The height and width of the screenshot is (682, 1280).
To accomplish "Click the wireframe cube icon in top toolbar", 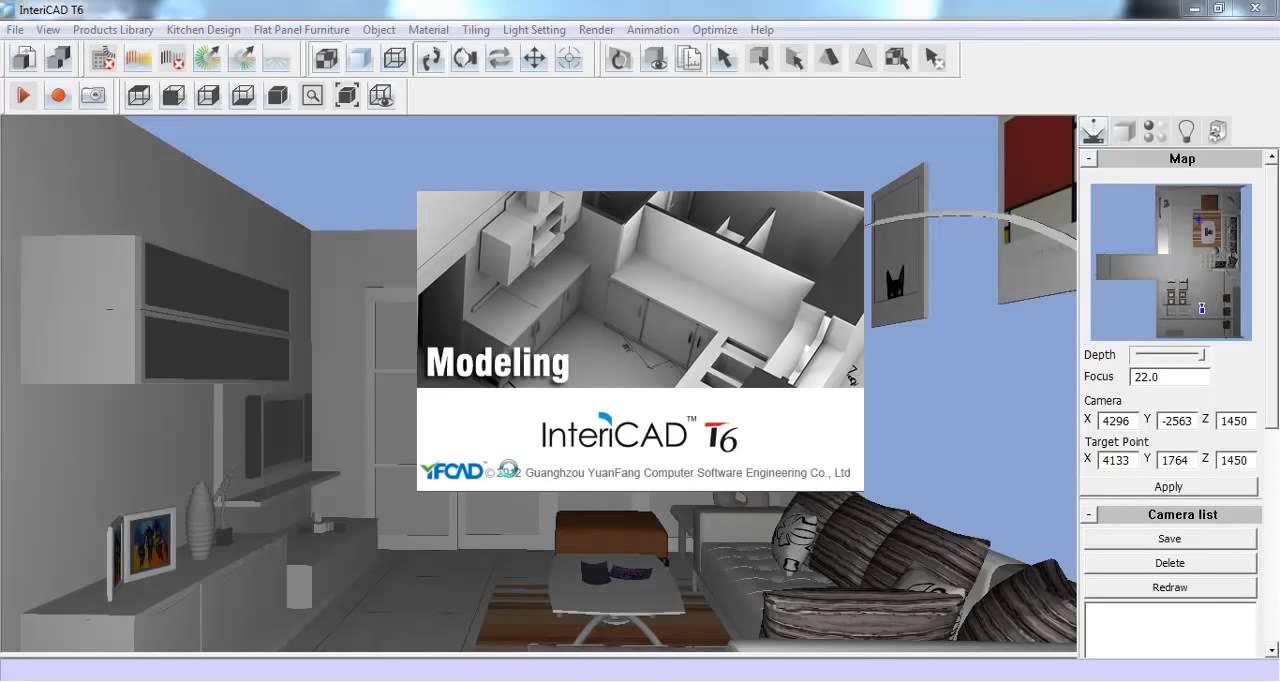I will pyautogui.click(x=395, y=59).
